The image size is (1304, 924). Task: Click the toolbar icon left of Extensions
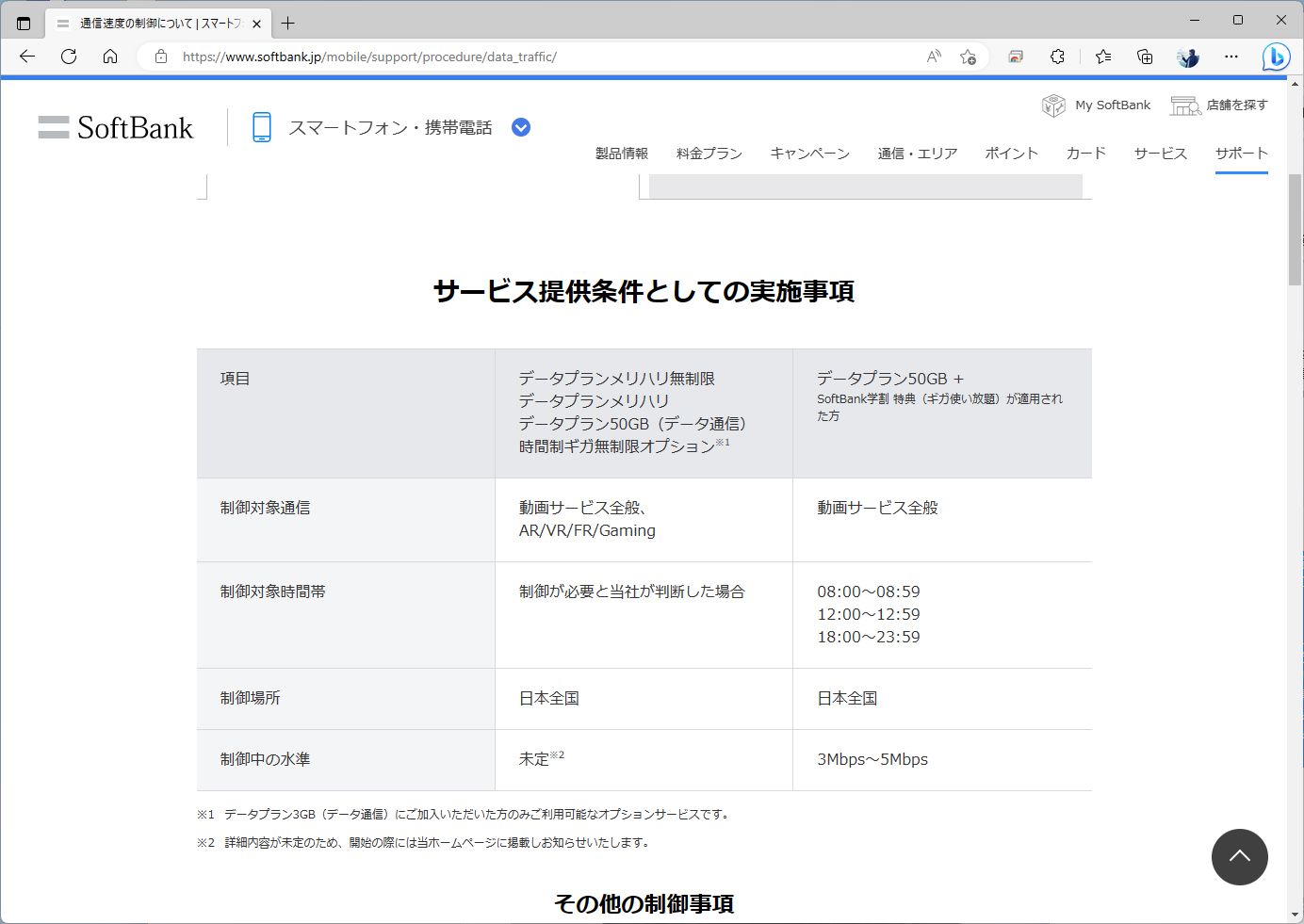click(1016, 57)
